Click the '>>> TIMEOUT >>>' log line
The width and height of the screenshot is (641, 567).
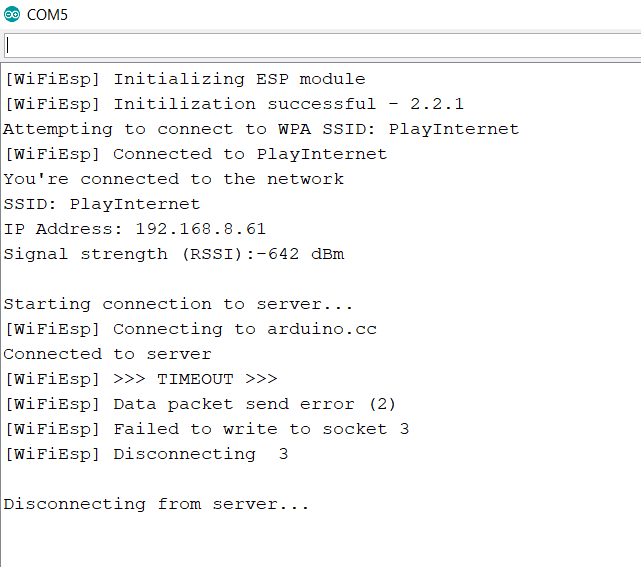(x=141, y=379)
